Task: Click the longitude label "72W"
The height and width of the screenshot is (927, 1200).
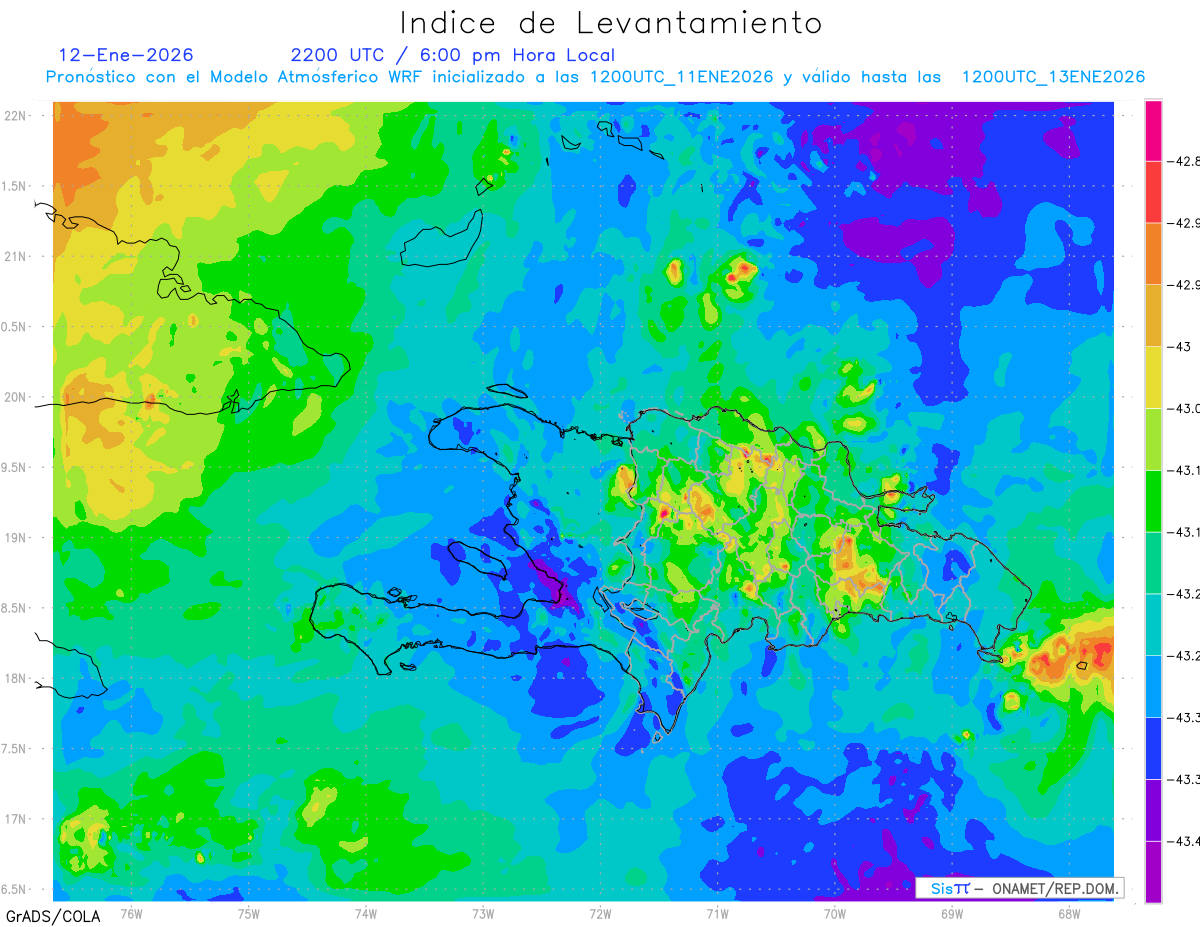Action: [601, 913]
